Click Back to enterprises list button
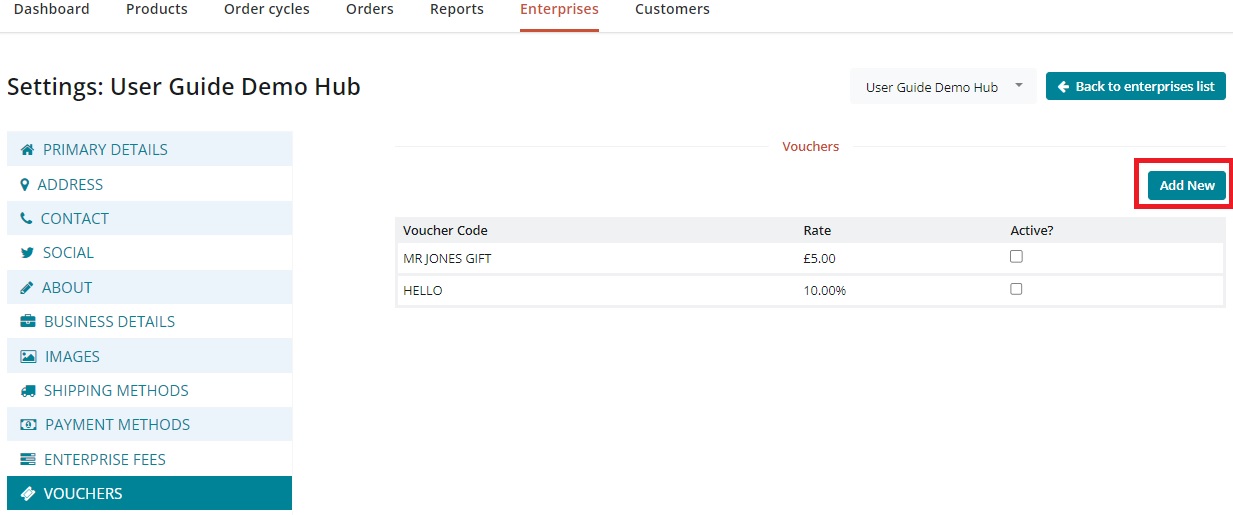 pyautogui.click(x=1135, y=87)
